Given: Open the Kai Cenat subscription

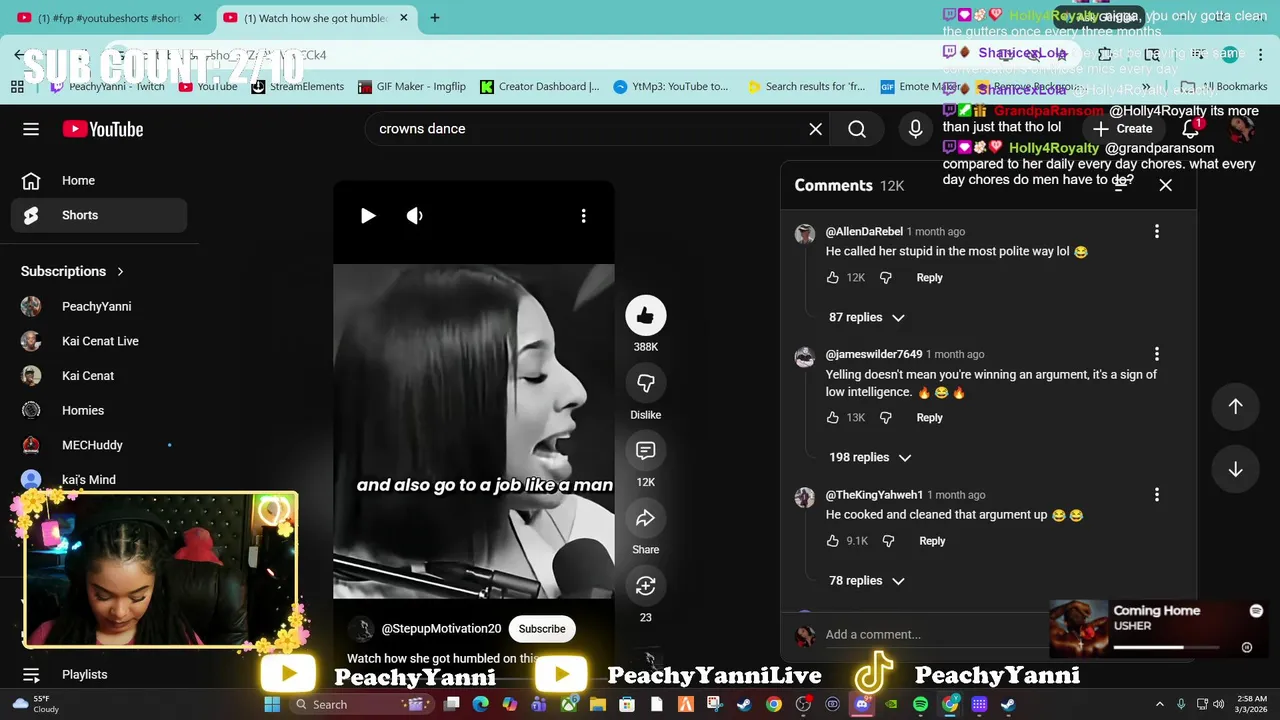Looking at the screenshot, I should [99, 376].
